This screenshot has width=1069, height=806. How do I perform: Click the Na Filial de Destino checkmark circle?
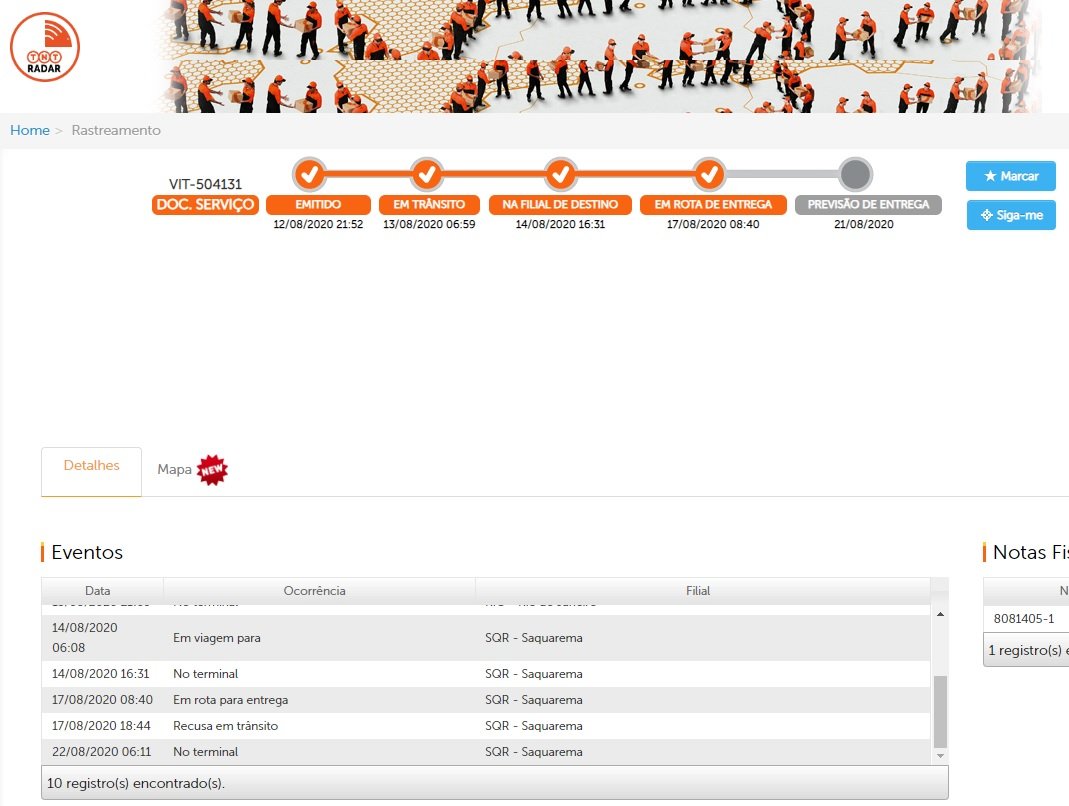point(560,175)
